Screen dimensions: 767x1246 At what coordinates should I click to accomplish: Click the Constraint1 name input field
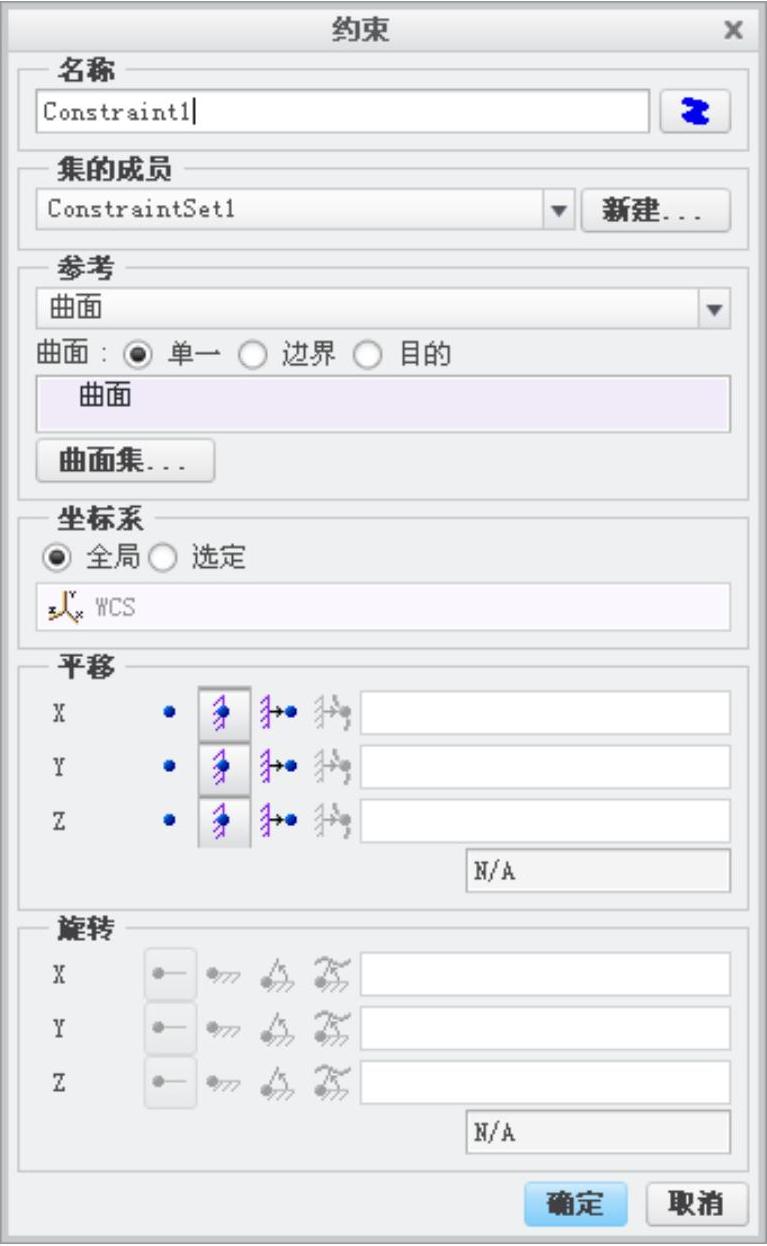344,112
